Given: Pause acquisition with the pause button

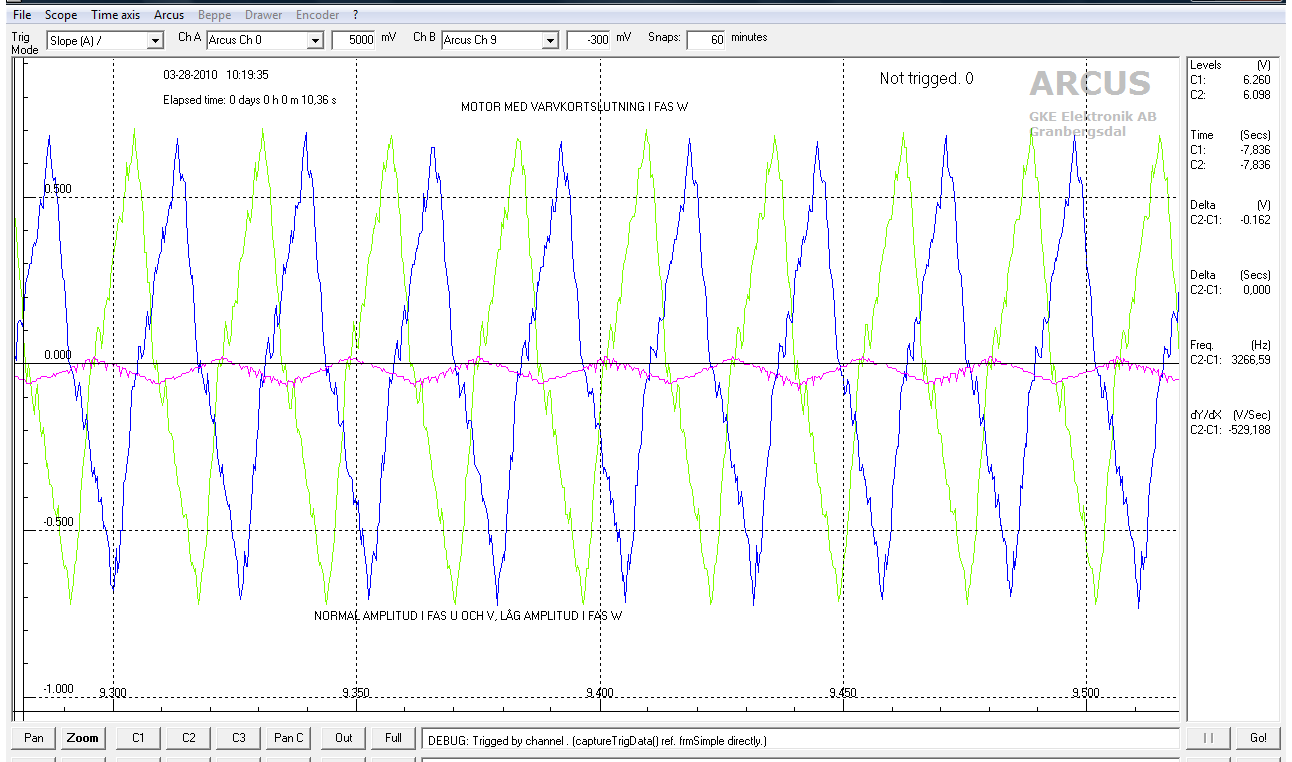Looking at the screenshot, I should pyautogui.click(x=1208, y=738).
